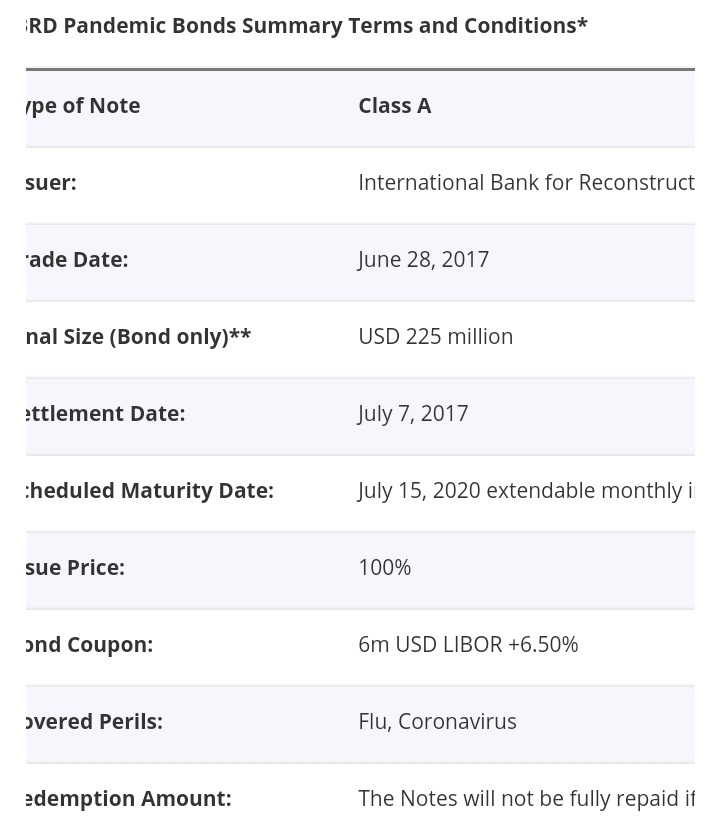Select the Final Size (Bond only) label
Viewport: 720px width, 838px height.
(138, 337)
